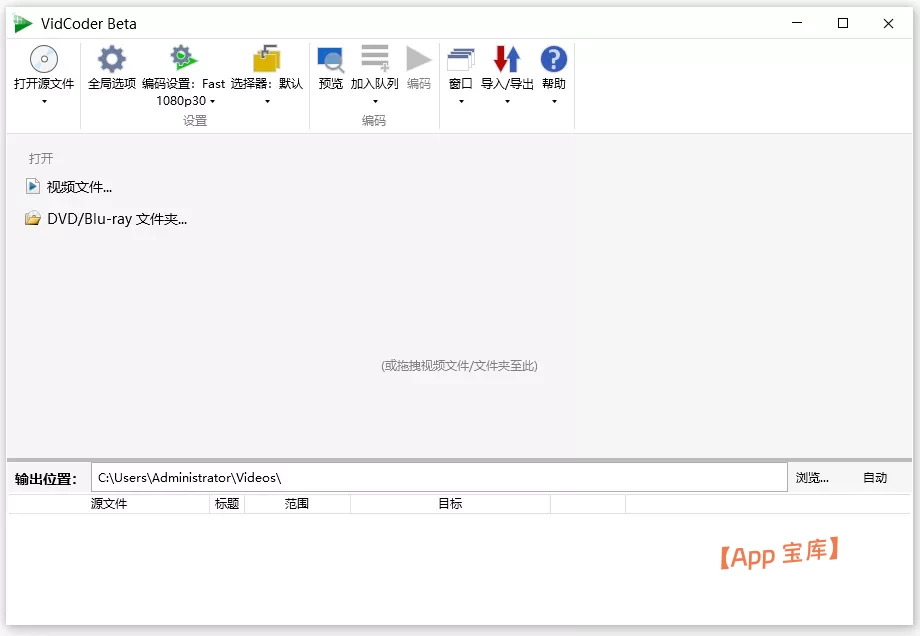Screen dimensions: 920x636
Task: Click the 编码设置 encoding settings icon
Action: coord(181,57)
